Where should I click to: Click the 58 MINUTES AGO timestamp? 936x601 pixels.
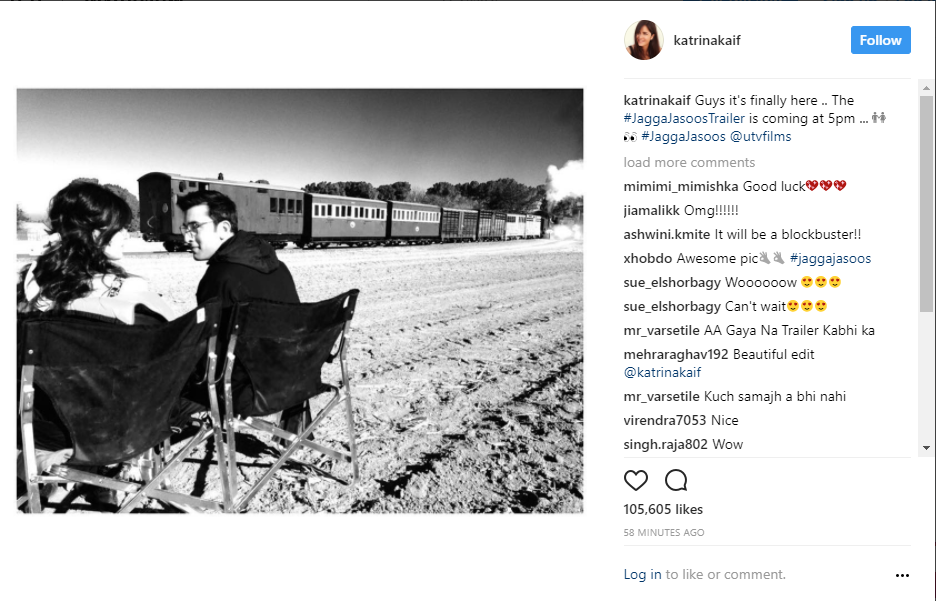pos(664,532)
